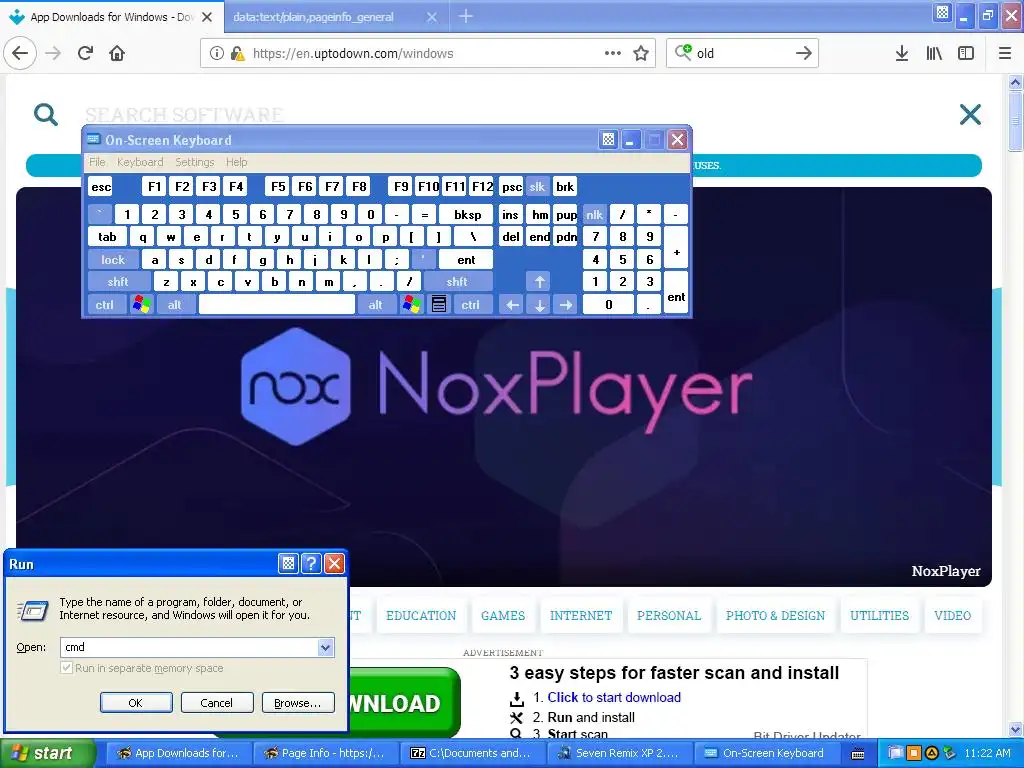This screenshot has width=1024, height=768.
Task: Click Browse... in the Run dialog
Action: (298, 703)
